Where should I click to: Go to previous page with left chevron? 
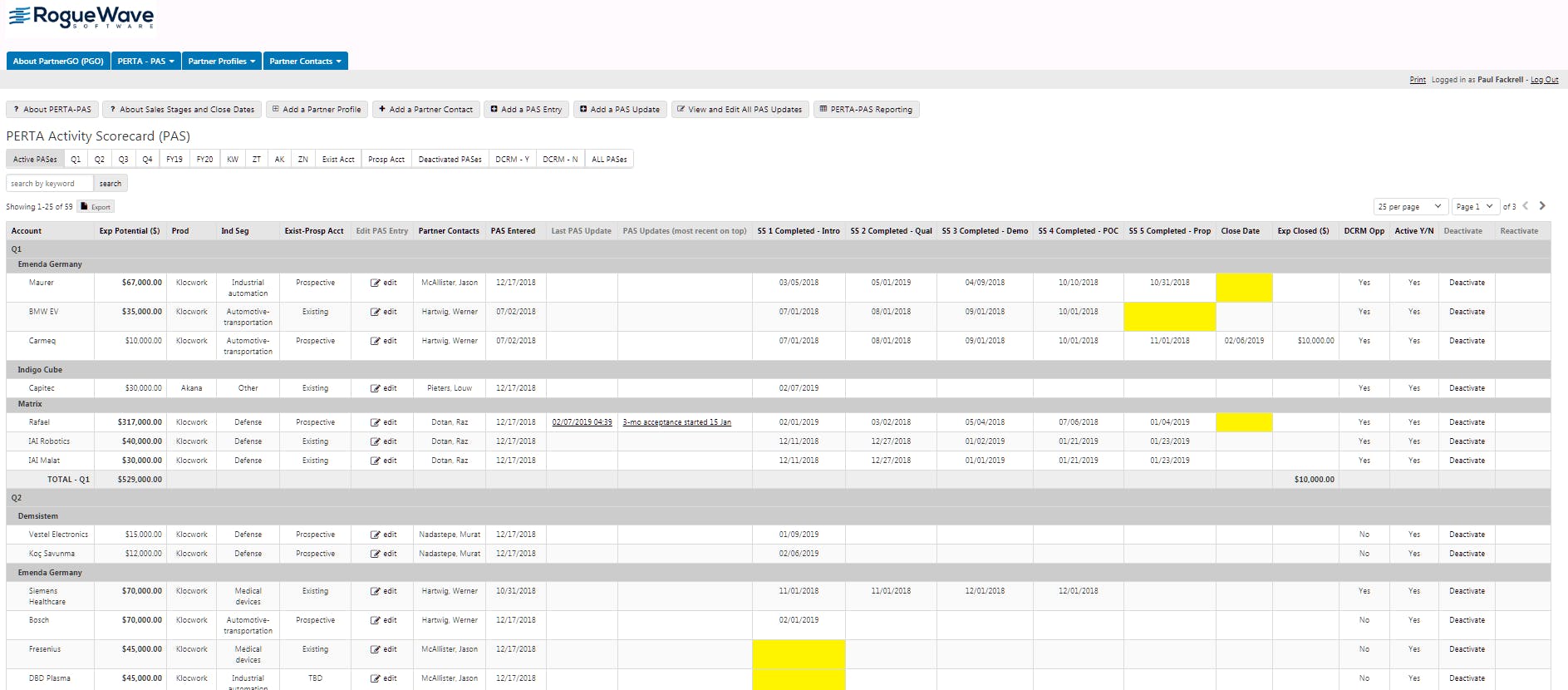pyautogui.click(x=1526, y=206)
